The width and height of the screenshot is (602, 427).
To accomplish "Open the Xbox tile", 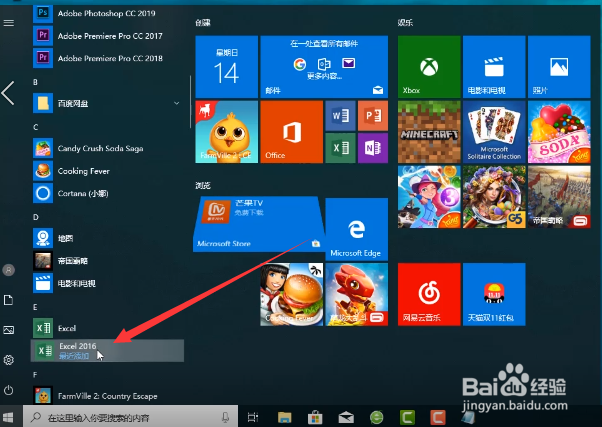I will [429, 67].
